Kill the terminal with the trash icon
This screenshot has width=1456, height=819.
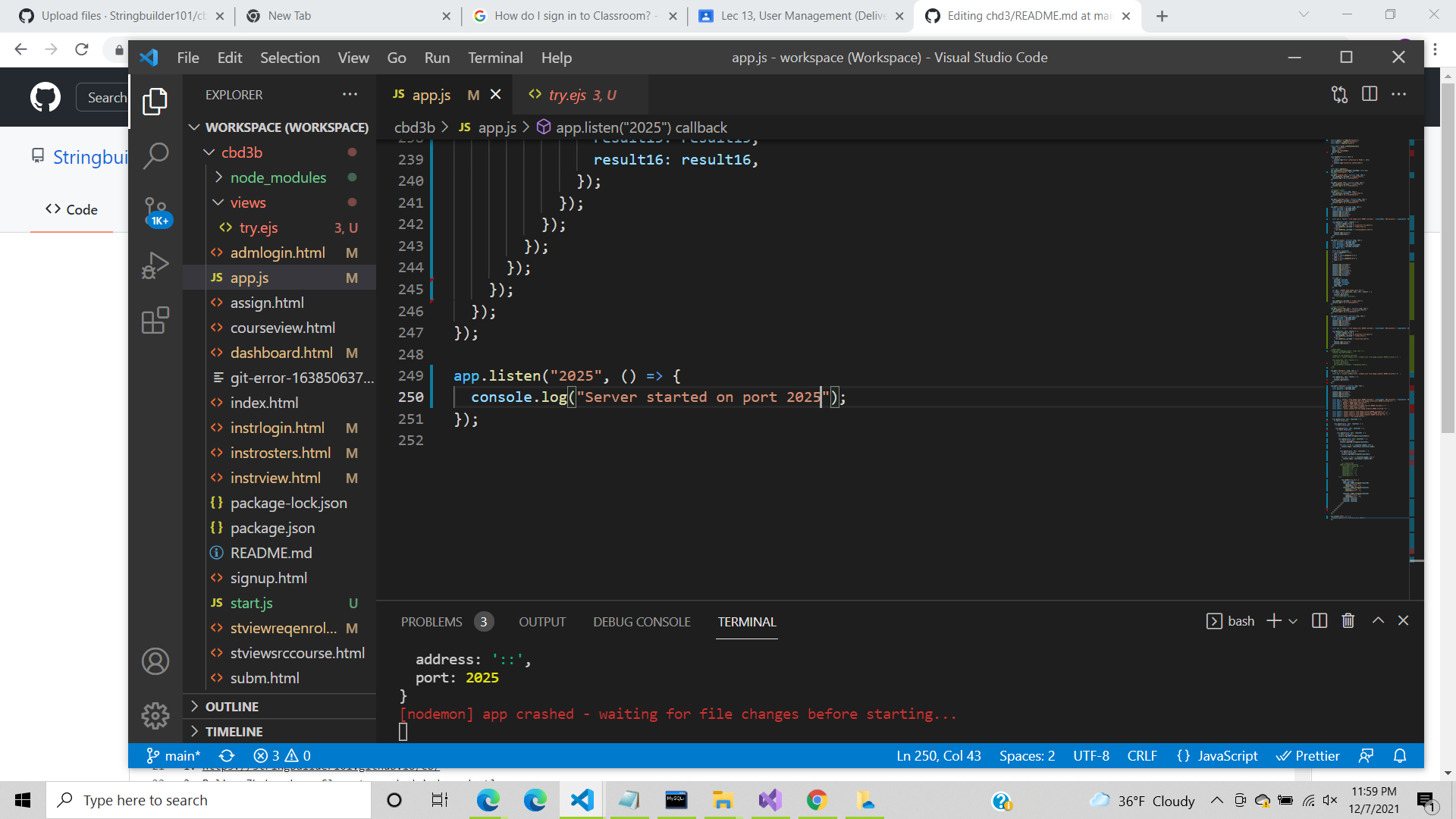click(x=1347, y=620)
